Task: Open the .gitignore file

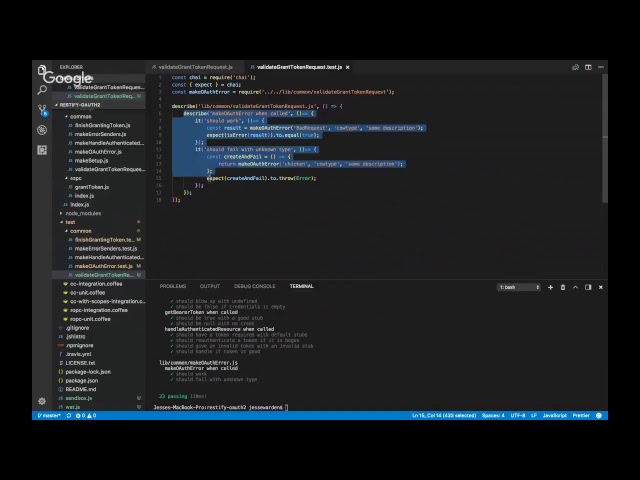Action: (77, 328)
